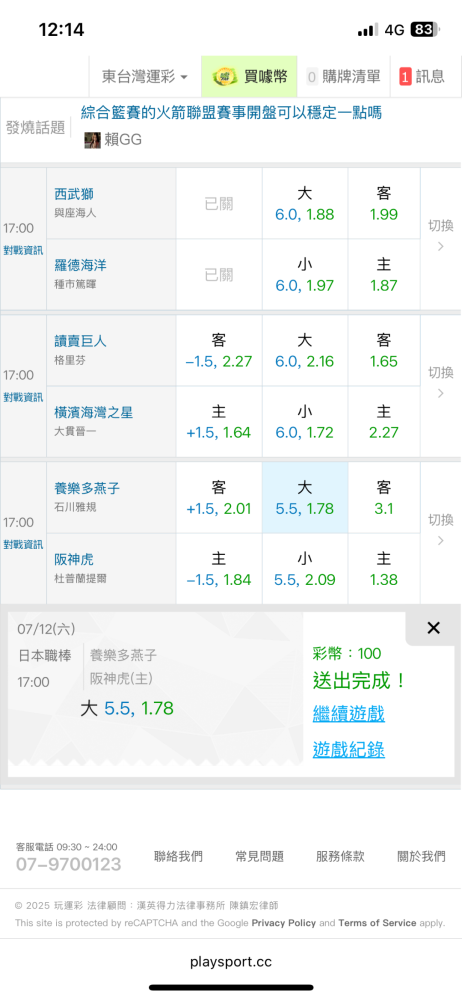Screen dimensions: 462x1000
Task: Close the bet confirmation slip
Action: point(433,628)
